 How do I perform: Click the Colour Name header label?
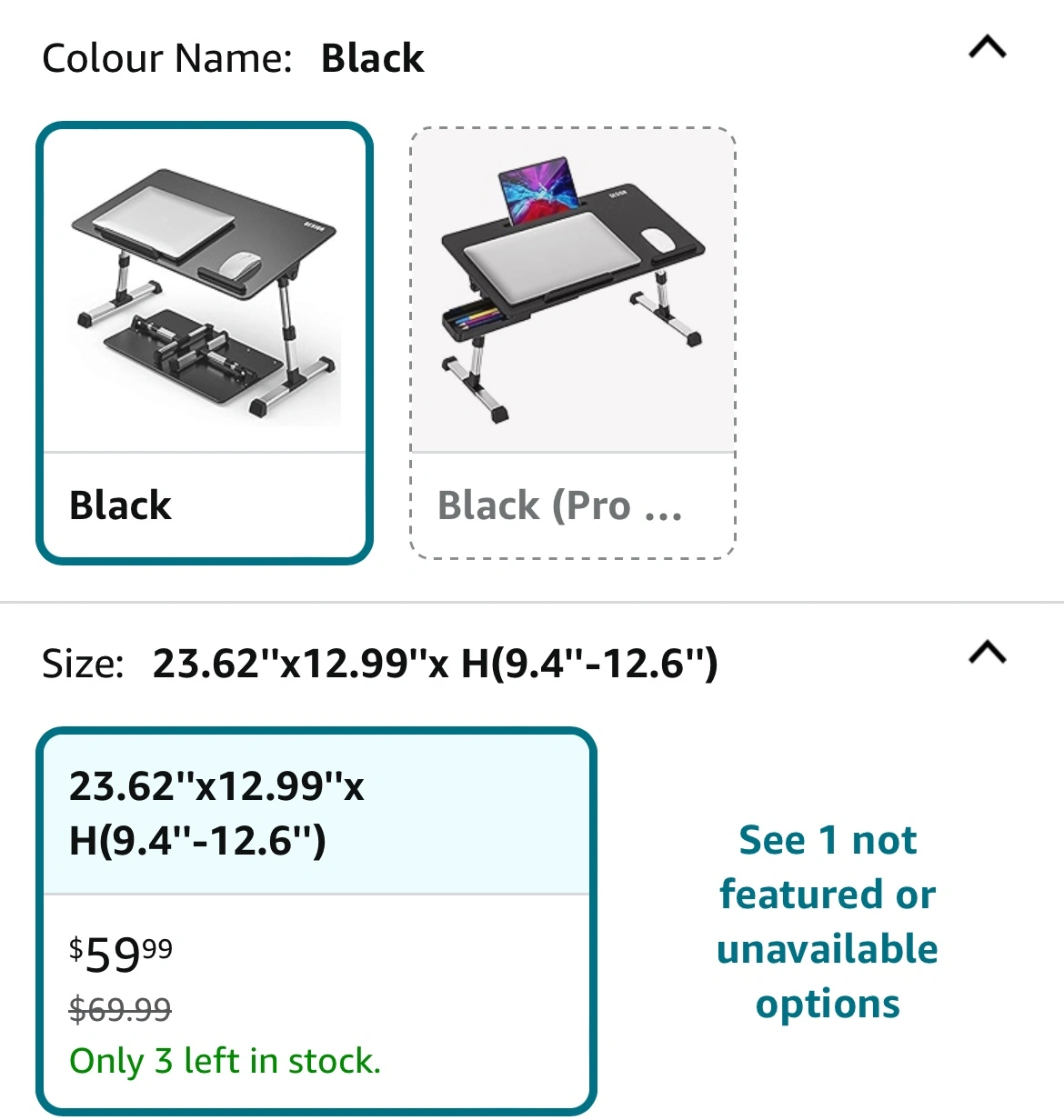coord(166,58)
